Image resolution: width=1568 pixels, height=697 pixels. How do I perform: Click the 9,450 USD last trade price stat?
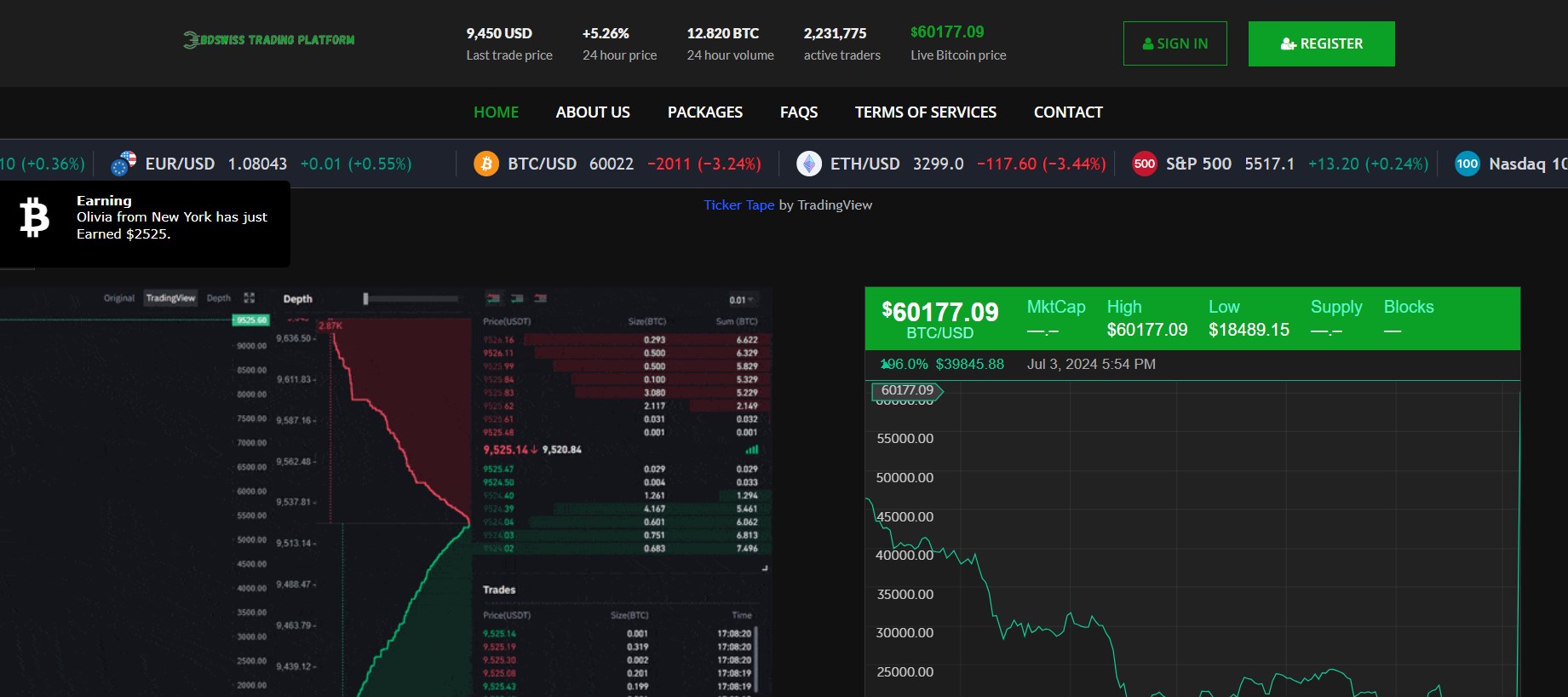[x=509, y=43]
